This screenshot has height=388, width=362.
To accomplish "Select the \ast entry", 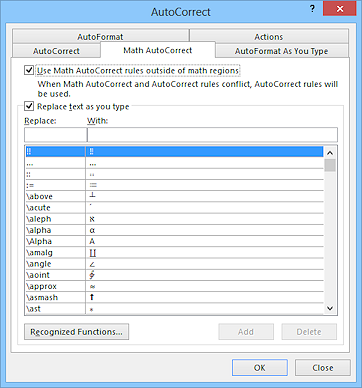I will (x=174, y=309).
